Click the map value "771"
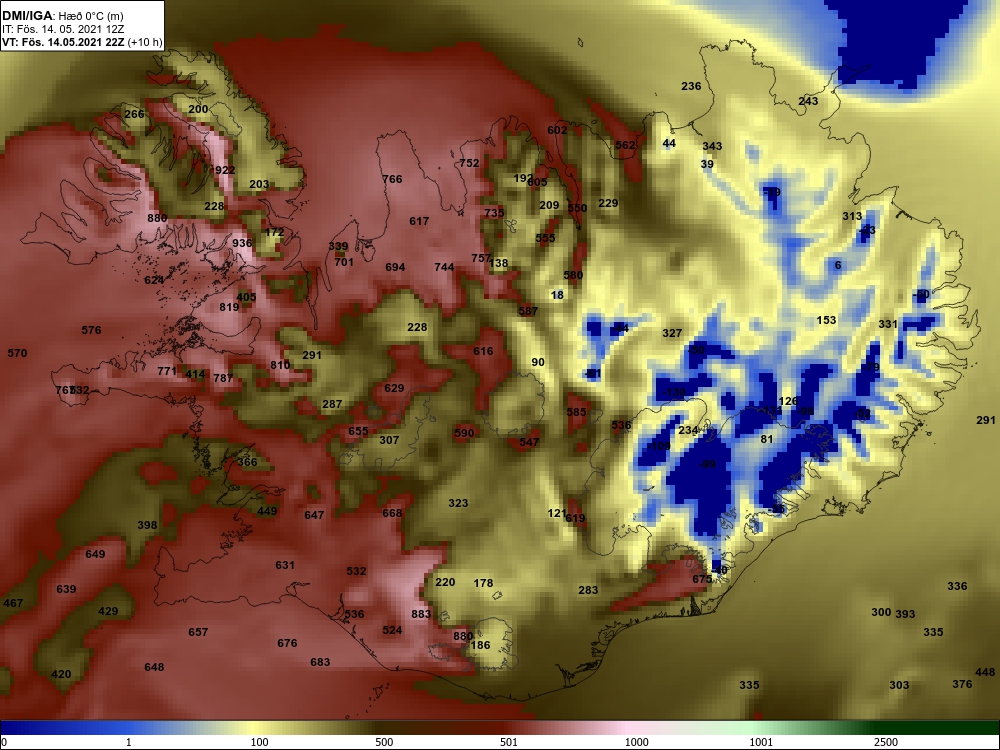 point(166,371)
